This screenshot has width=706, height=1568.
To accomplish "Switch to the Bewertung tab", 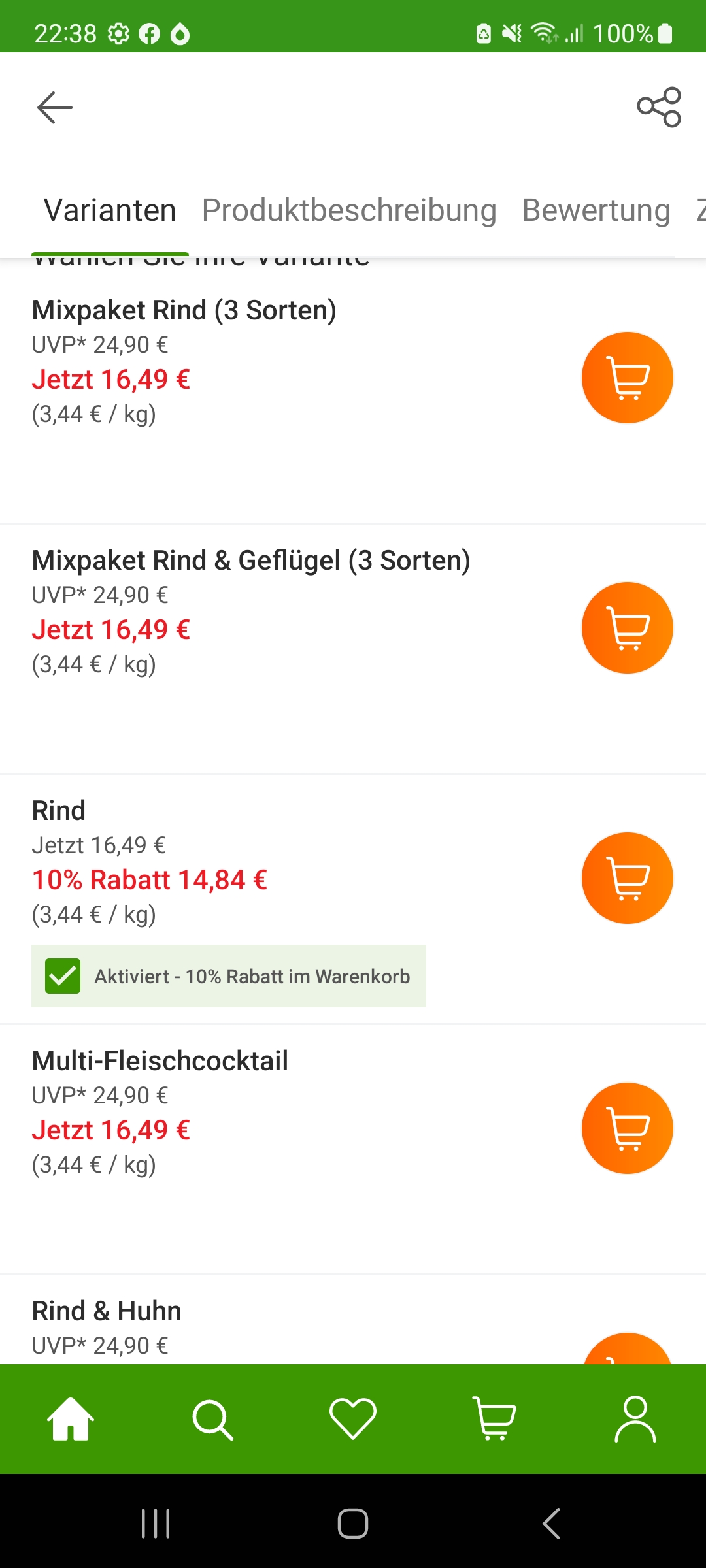I will [596, 210].
